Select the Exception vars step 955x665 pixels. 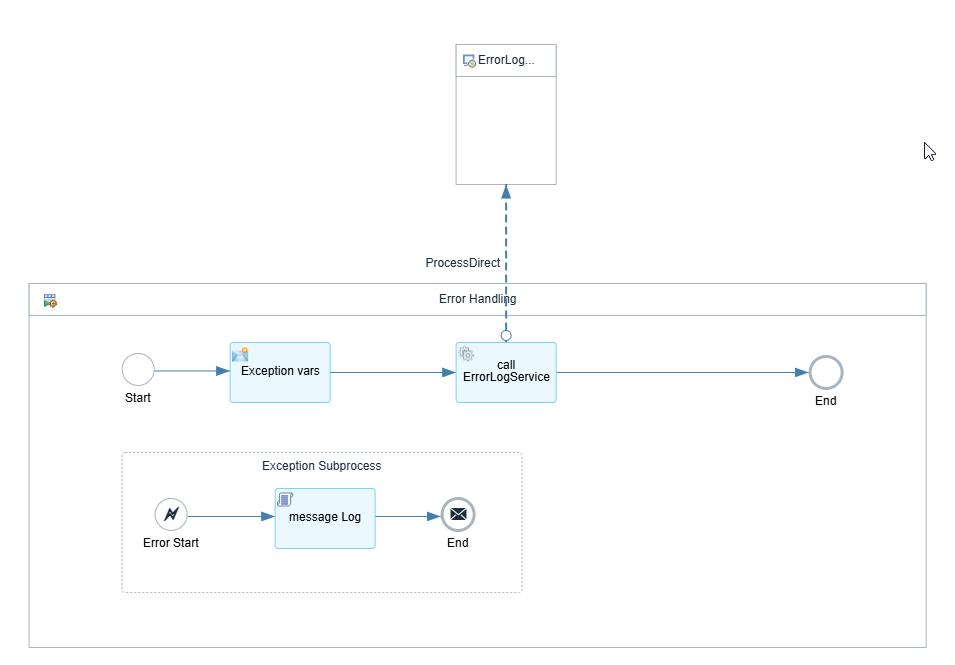pyautogui.click(x=280, y=372)
